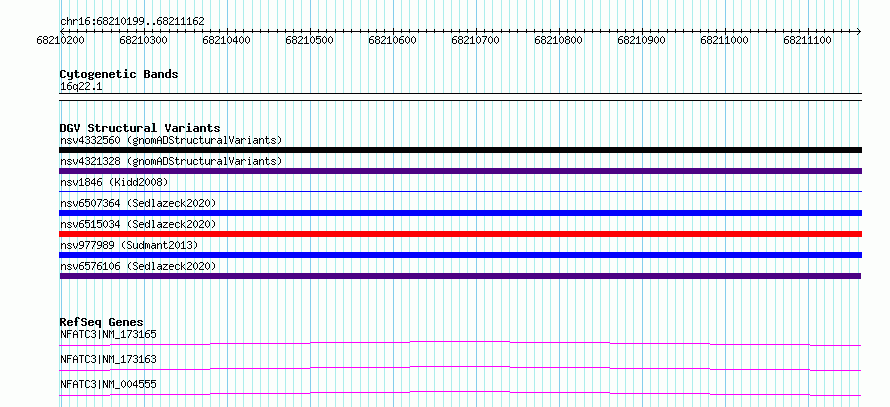Select the NFATC3|NM_173163 transcript label
Screen dimensions: 890x407
click(108, 359)
